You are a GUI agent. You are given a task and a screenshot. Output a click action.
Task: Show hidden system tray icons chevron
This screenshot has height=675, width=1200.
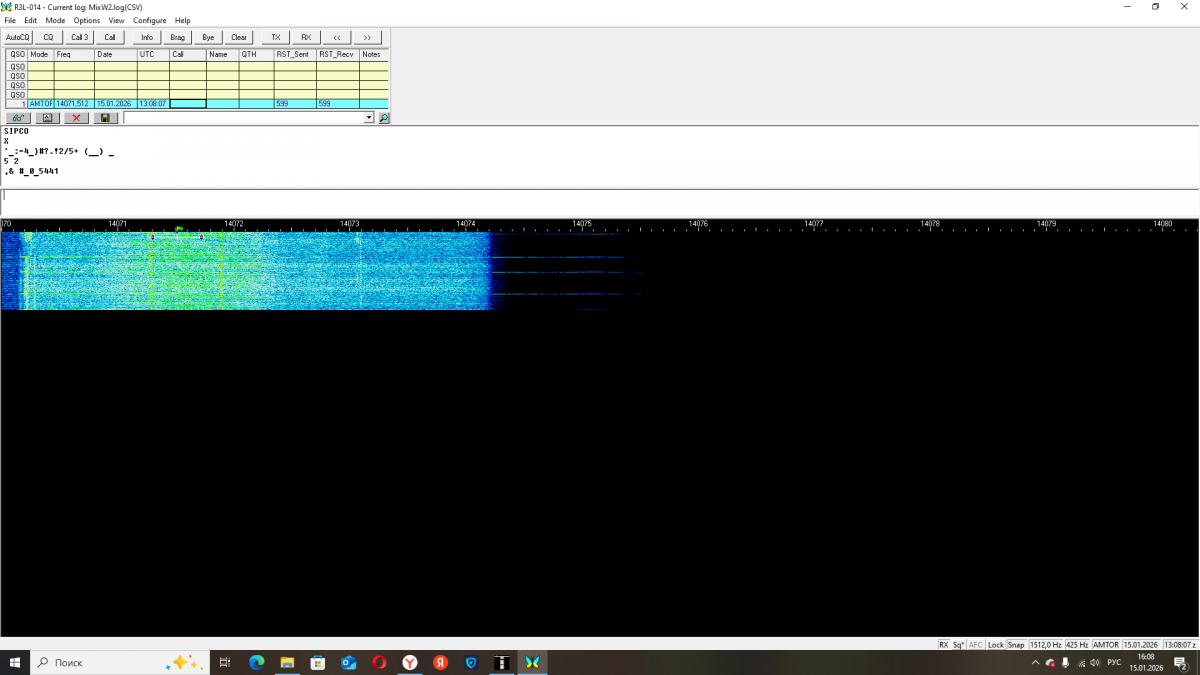1035,662
